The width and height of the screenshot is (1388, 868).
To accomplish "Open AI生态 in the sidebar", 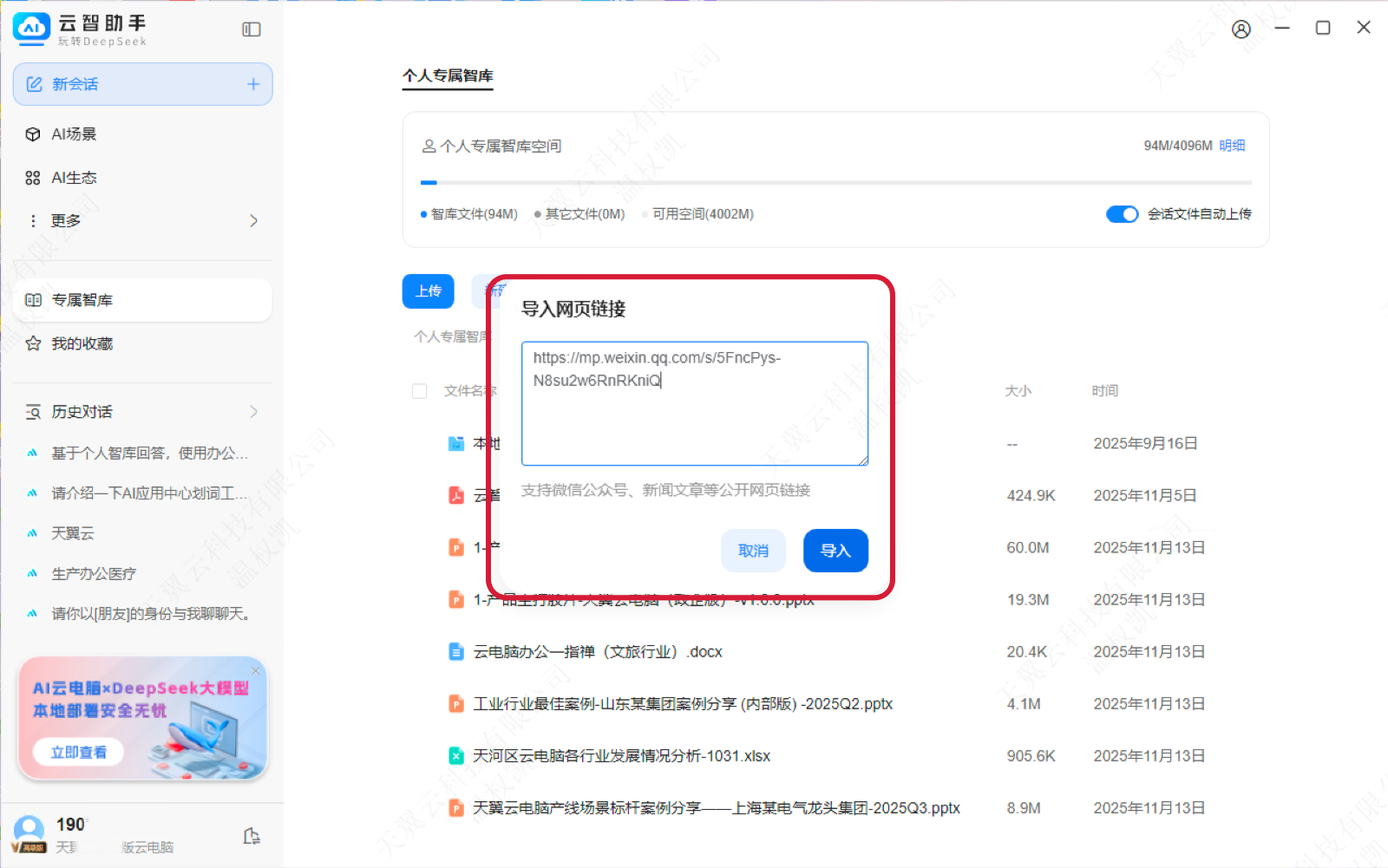I will pyautogui.click(x=74, y=178).
